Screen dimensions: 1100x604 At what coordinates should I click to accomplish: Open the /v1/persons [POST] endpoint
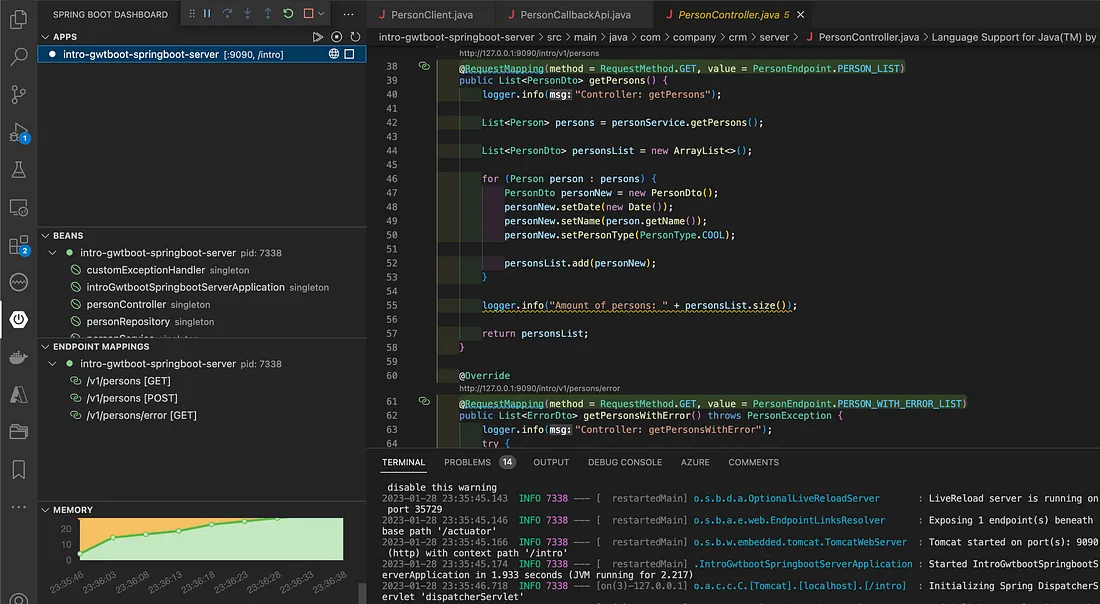tap(202, 398)
